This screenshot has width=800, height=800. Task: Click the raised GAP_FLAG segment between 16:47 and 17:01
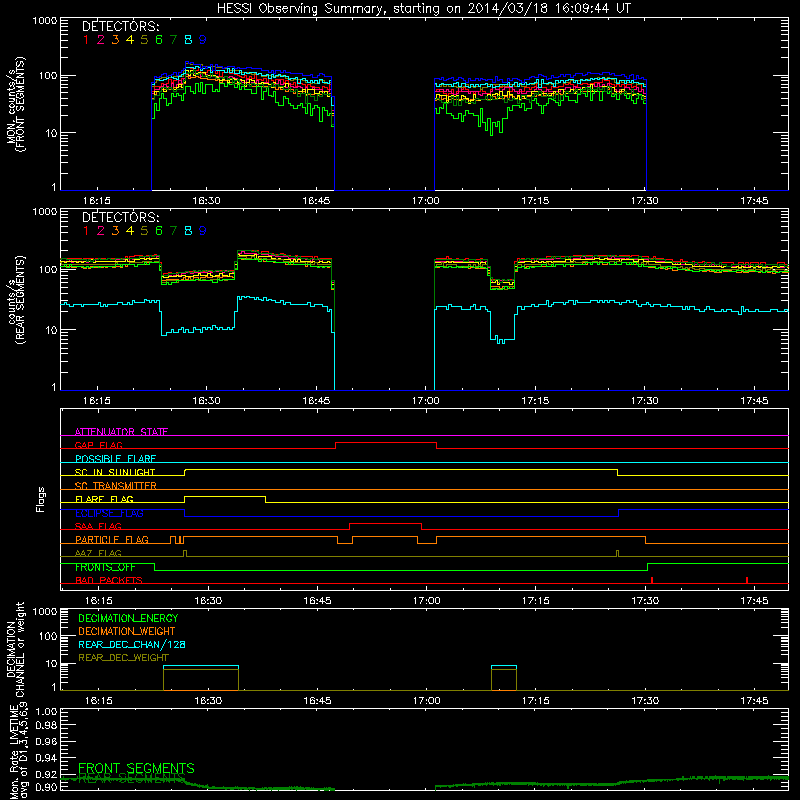point(386,443)
